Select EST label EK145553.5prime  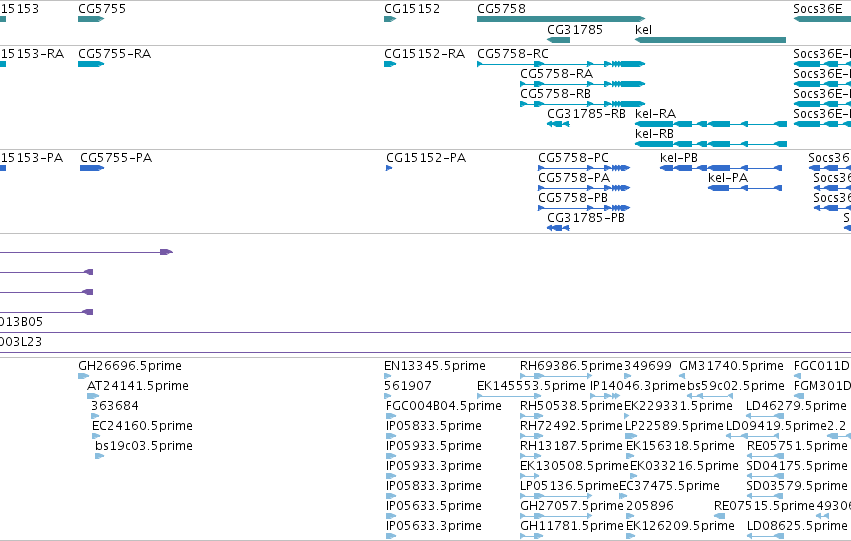(x=531, y=386)
